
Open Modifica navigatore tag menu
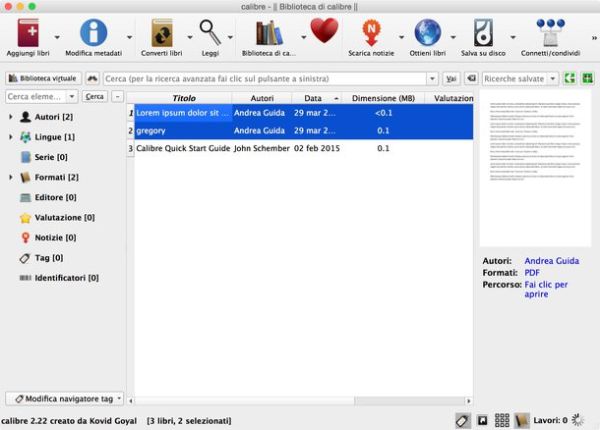click(x=64, y=399)
